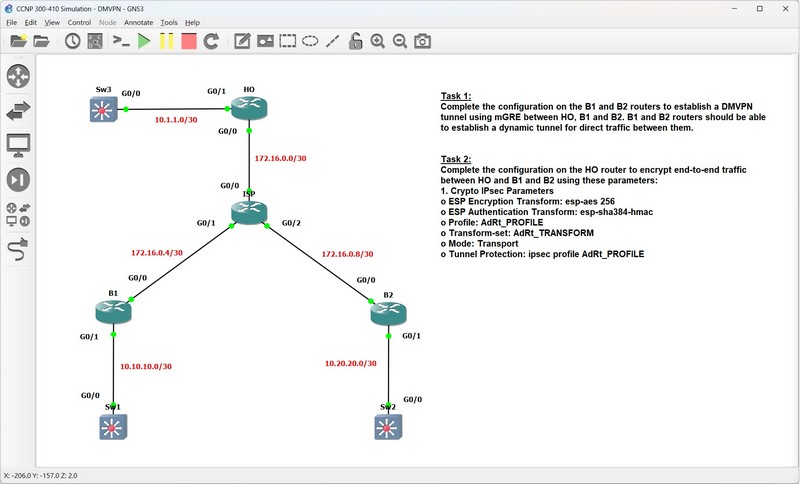The height and width of the screenshot is (484, 800).
Task: Open the Control menu
Action: [x=79, y=22]
